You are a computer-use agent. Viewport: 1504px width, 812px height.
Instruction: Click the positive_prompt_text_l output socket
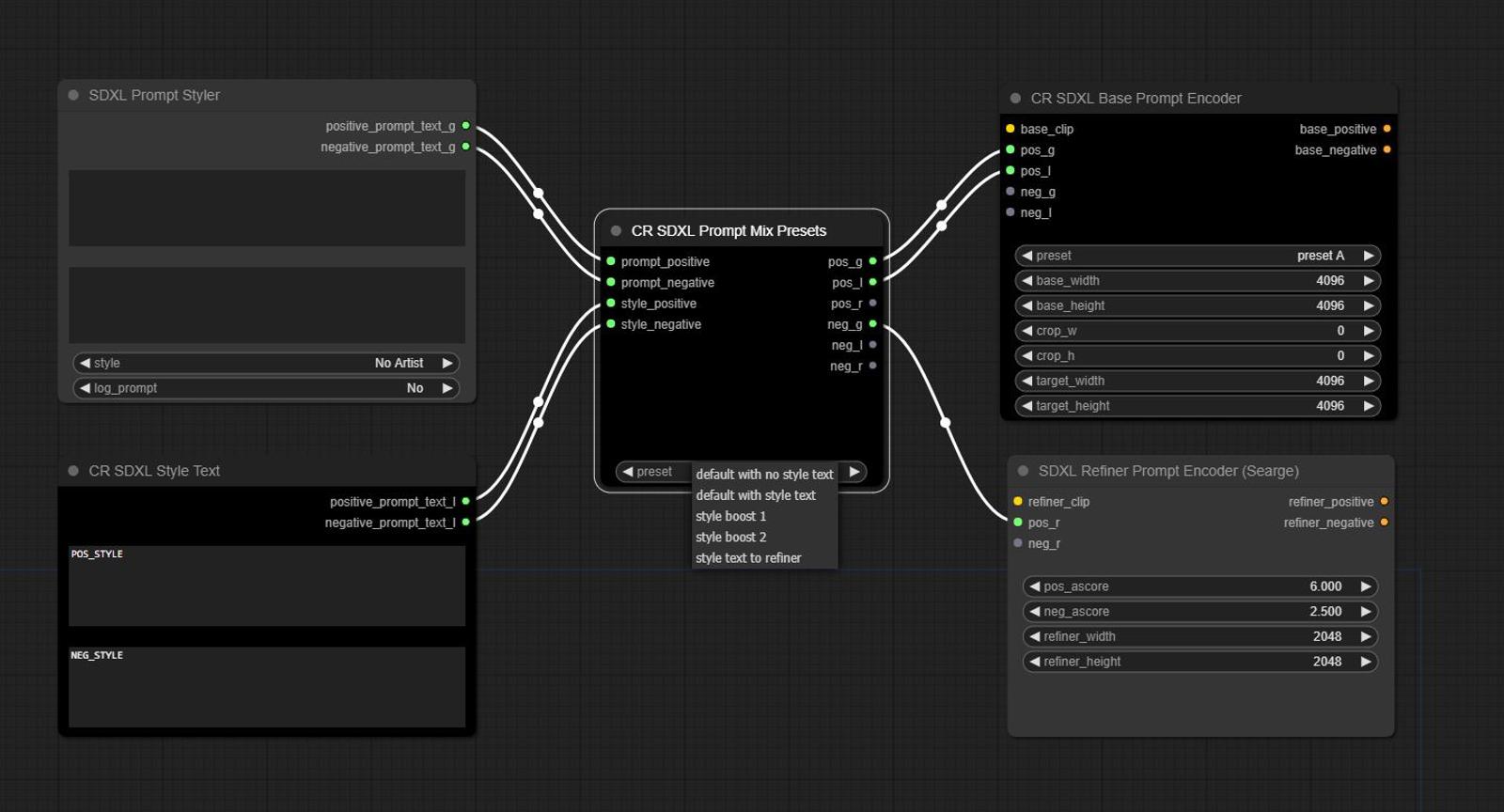(465, 502)
